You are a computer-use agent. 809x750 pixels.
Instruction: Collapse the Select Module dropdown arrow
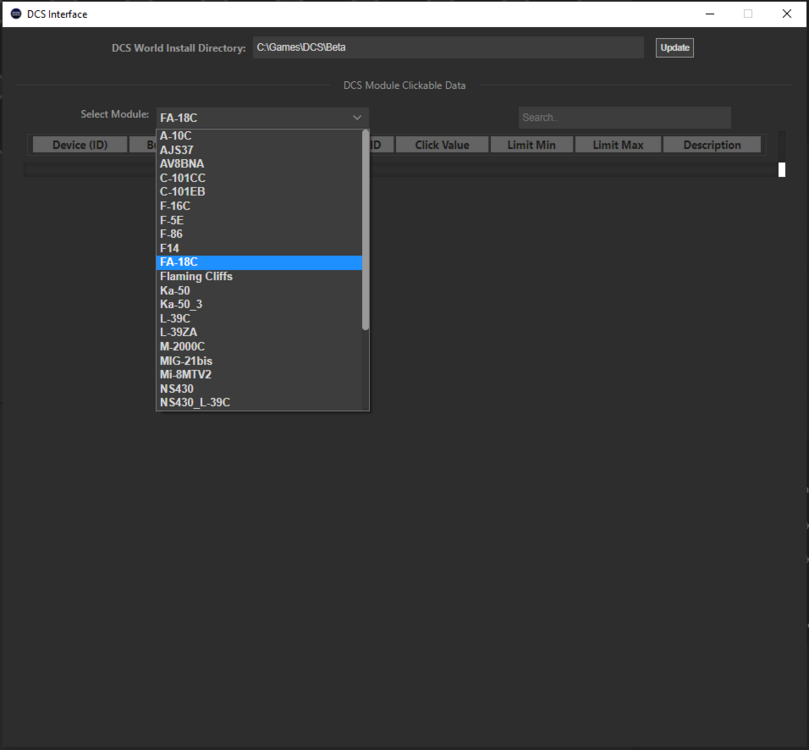coord(357,118)
